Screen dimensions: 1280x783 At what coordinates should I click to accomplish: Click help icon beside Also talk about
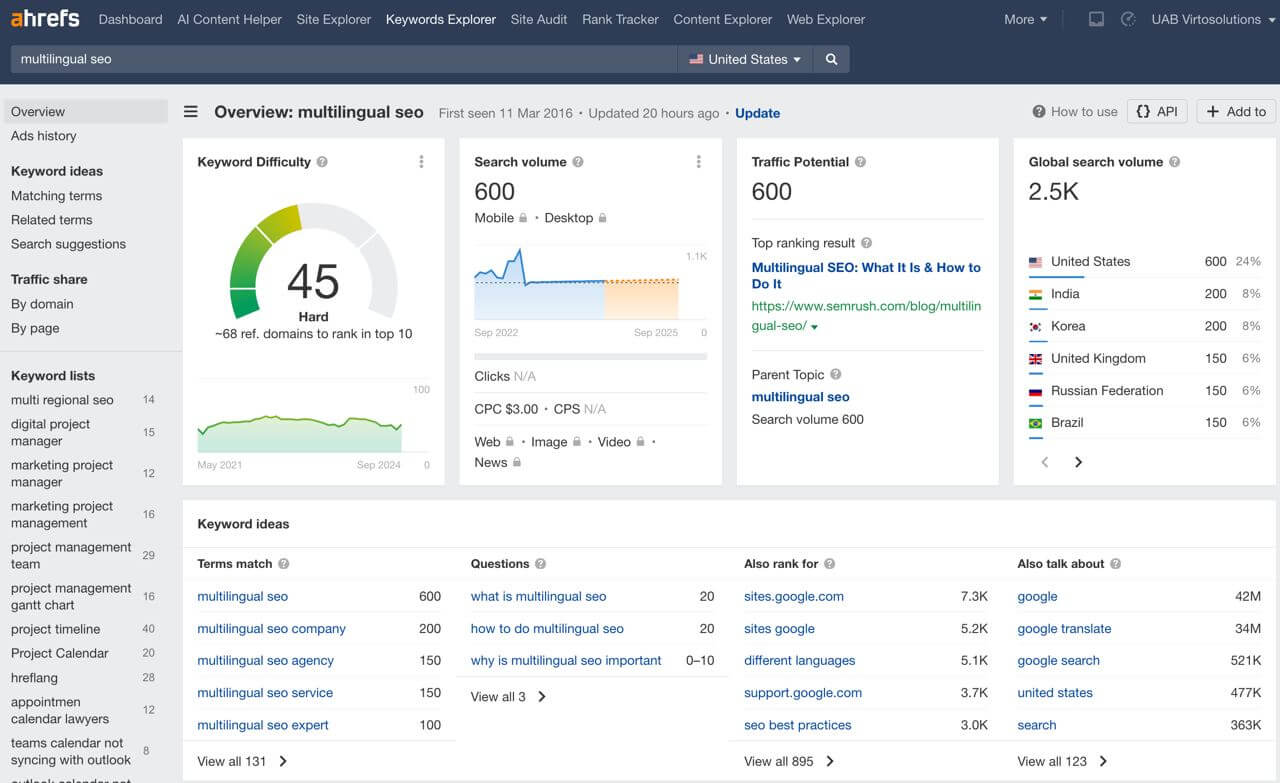click(1115, 564)
